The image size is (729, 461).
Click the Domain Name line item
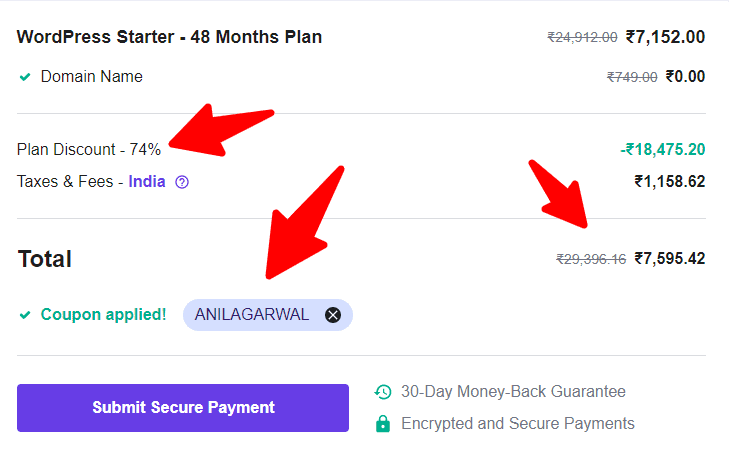coord(92,76)
